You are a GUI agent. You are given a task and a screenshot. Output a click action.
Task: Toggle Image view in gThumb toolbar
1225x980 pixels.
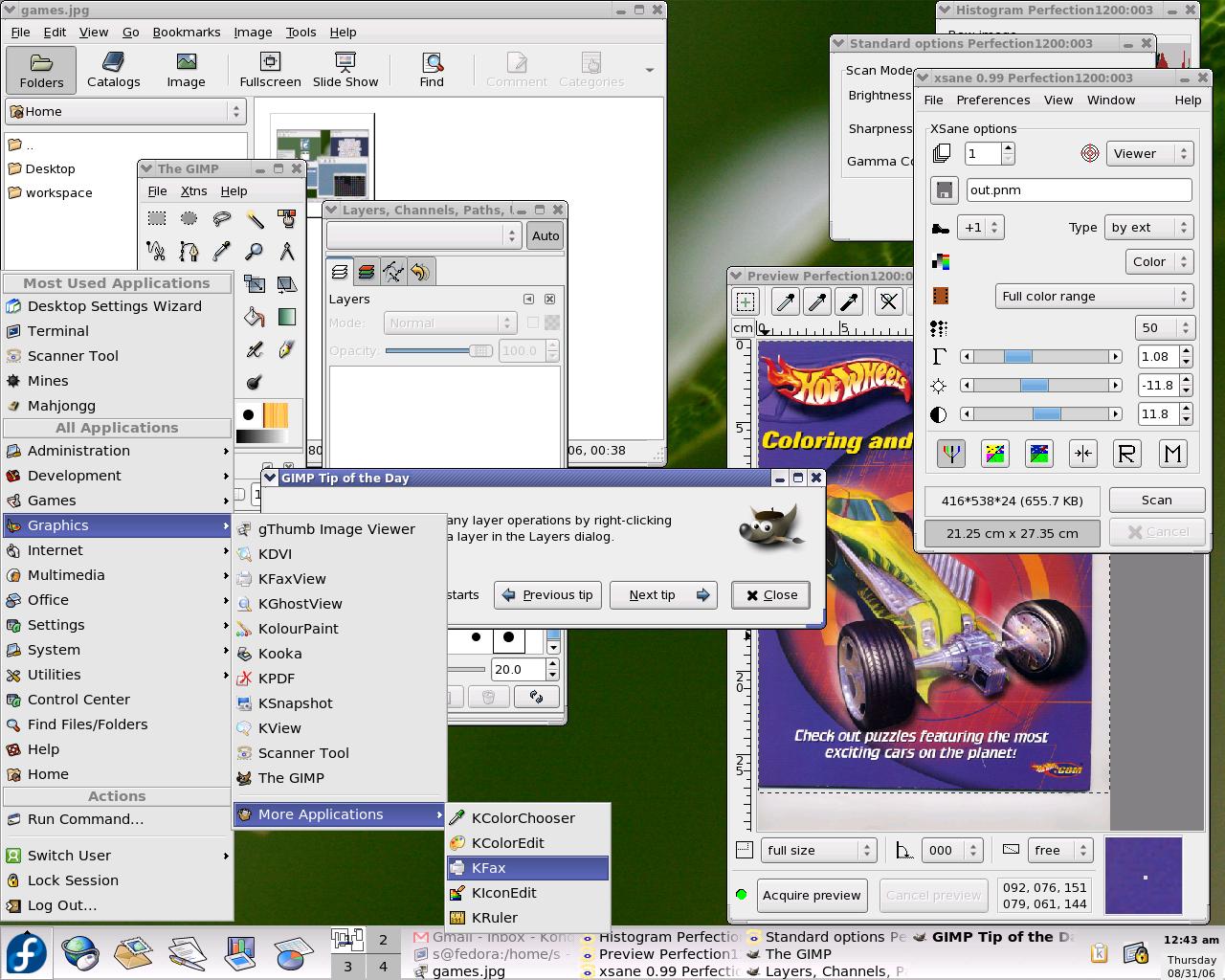[186, 70]
